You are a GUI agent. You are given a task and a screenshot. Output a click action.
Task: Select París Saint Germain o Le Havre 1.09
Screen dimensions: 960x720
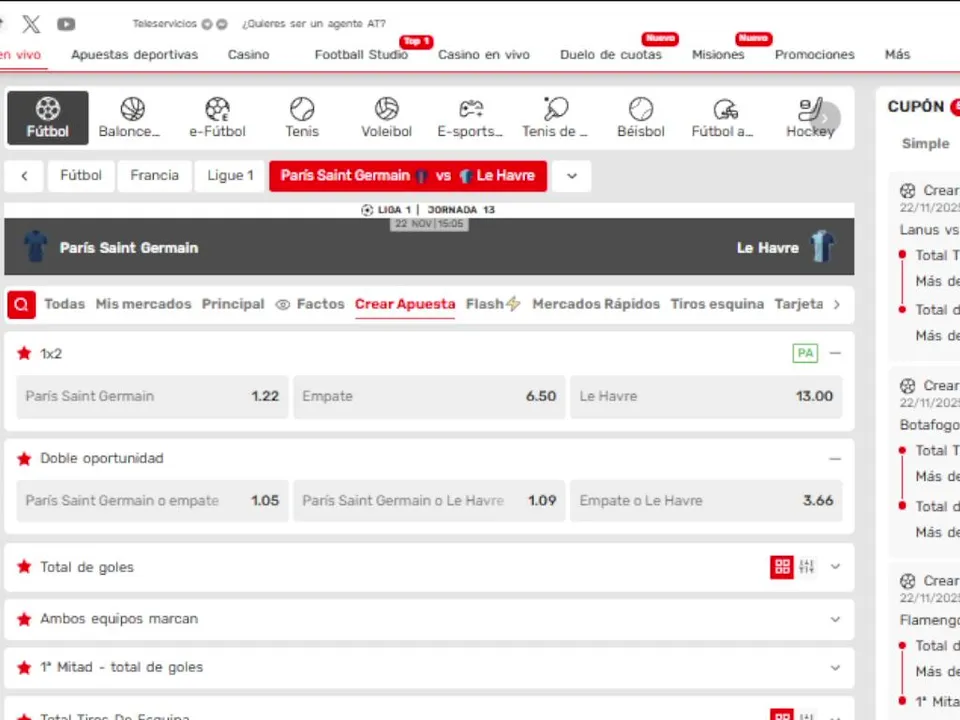point(429,501)
